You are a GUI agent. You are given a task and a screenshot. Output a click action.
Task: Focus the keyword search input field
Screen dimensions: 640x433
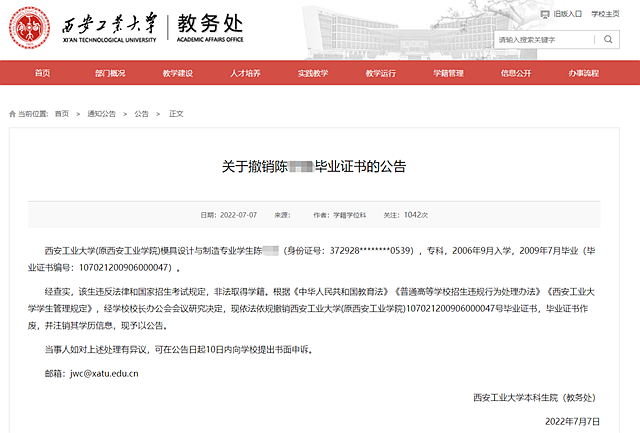(x=544, y=40)
